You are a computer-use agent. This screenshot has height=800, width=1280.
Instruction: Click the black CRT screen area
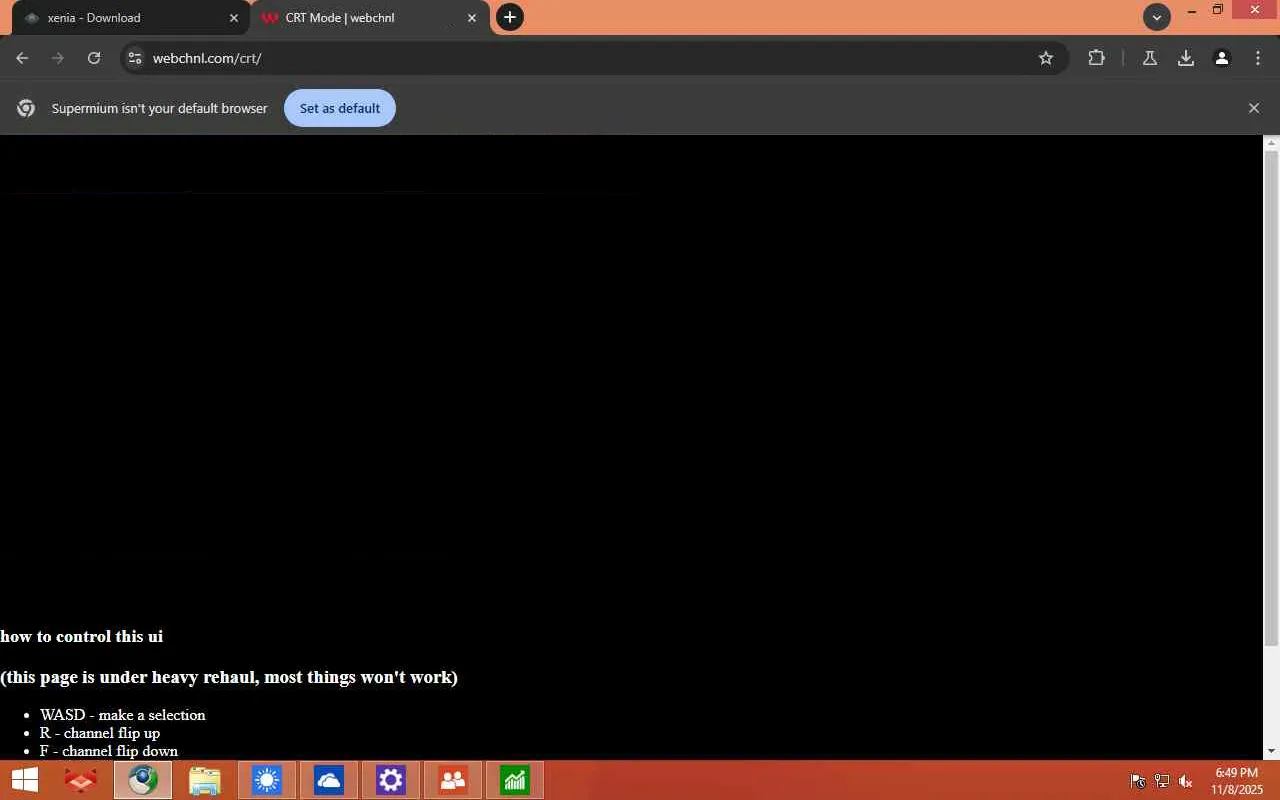click(x=632, y=375)
